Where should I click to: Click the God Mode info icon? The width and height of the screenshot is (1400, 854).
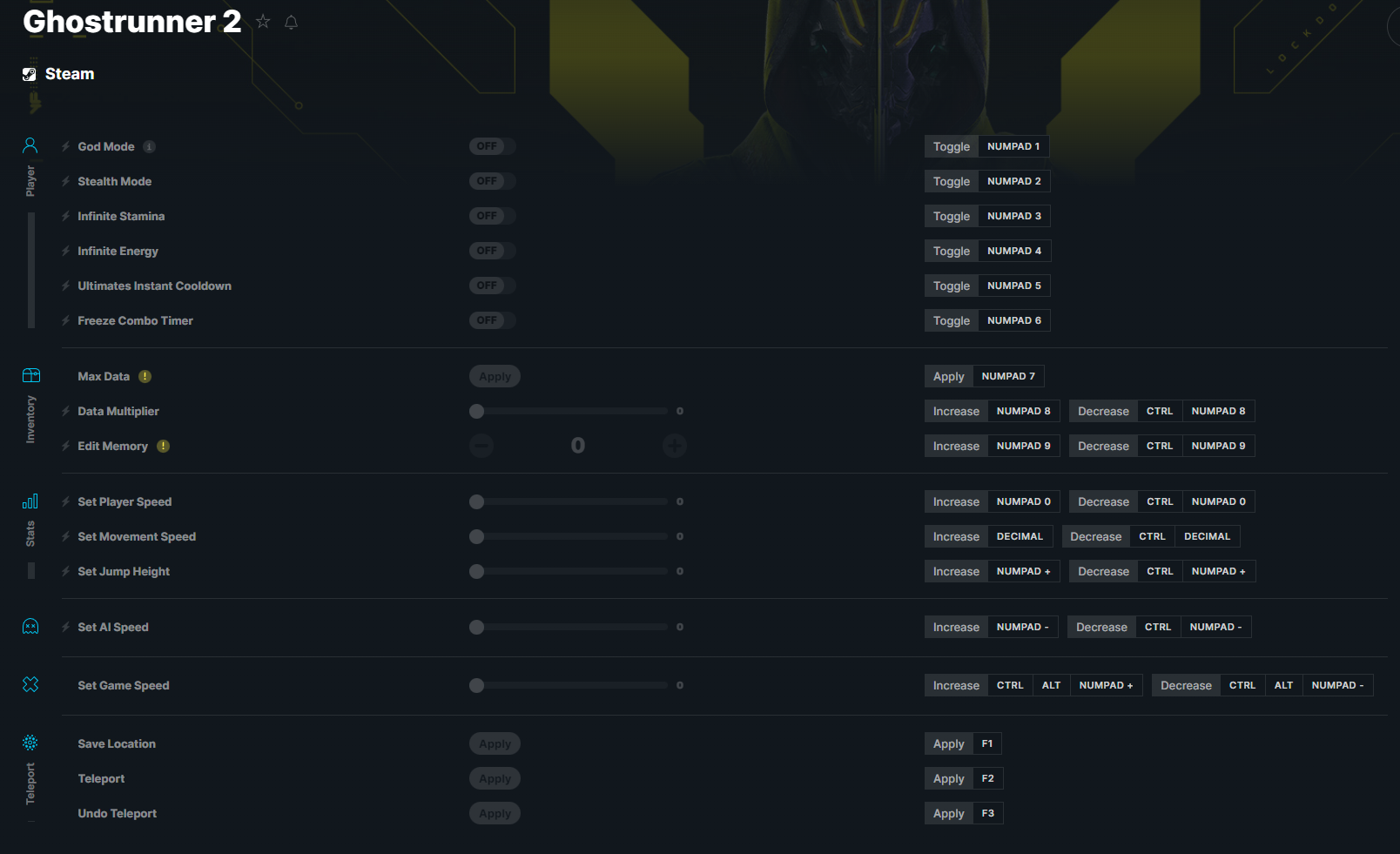[150, 147]
